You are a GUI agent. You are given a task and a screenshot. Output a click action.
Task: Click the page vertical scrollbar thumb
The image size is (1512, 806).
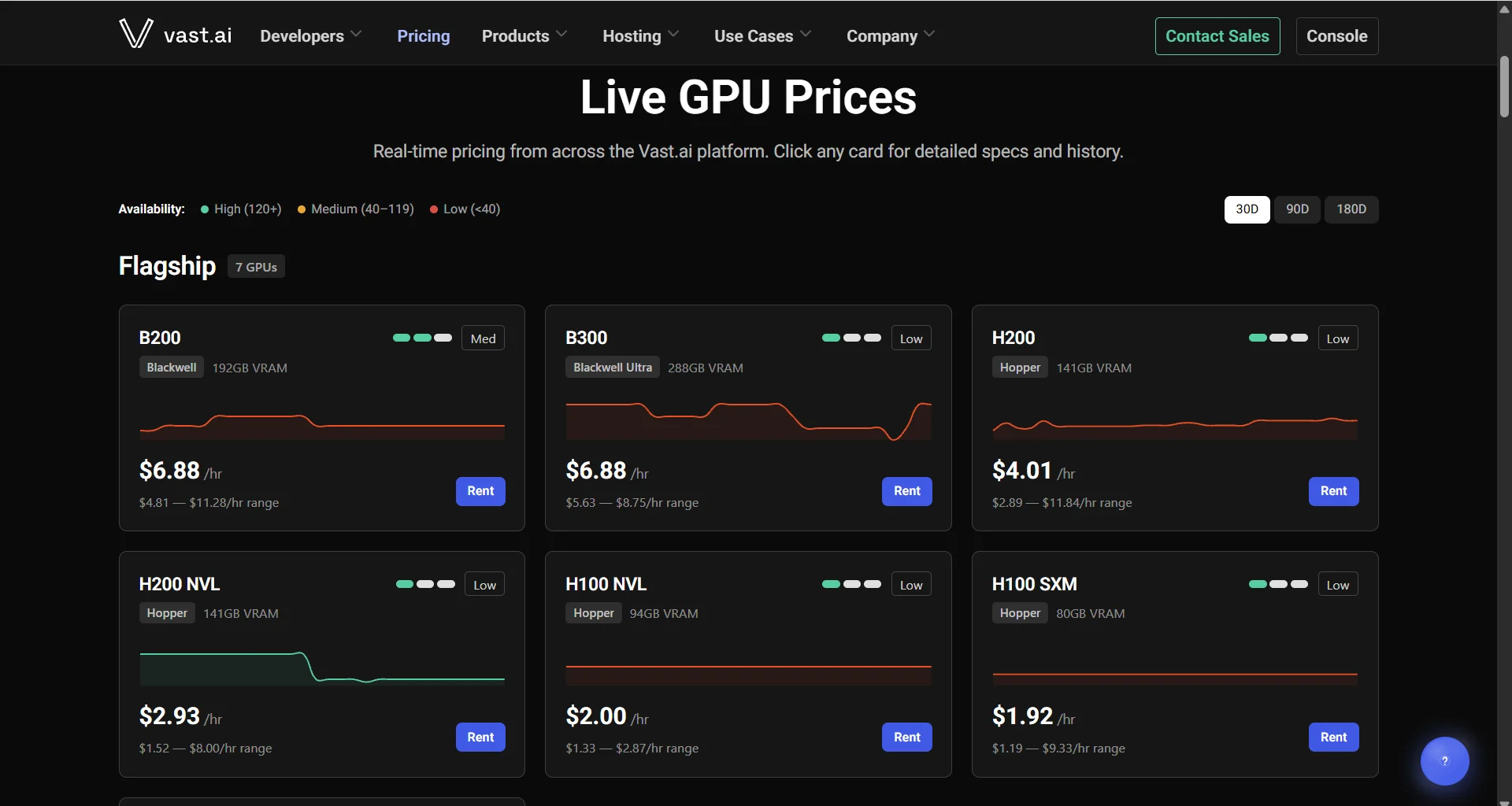click(1504, 87)
